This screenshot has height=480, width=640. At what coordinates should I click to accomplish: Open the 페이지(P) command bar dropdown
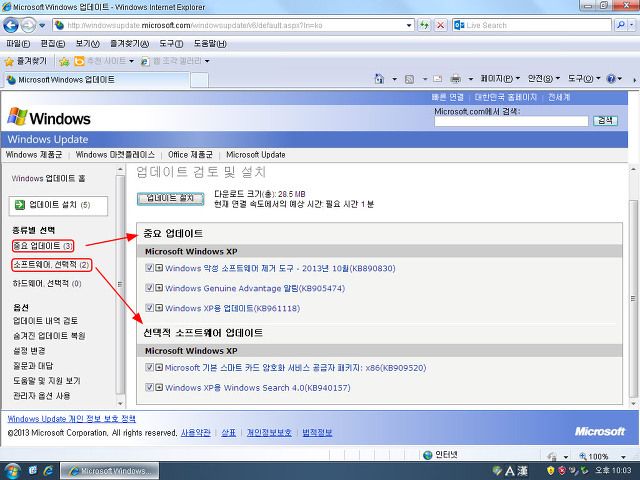pos(500,78)
